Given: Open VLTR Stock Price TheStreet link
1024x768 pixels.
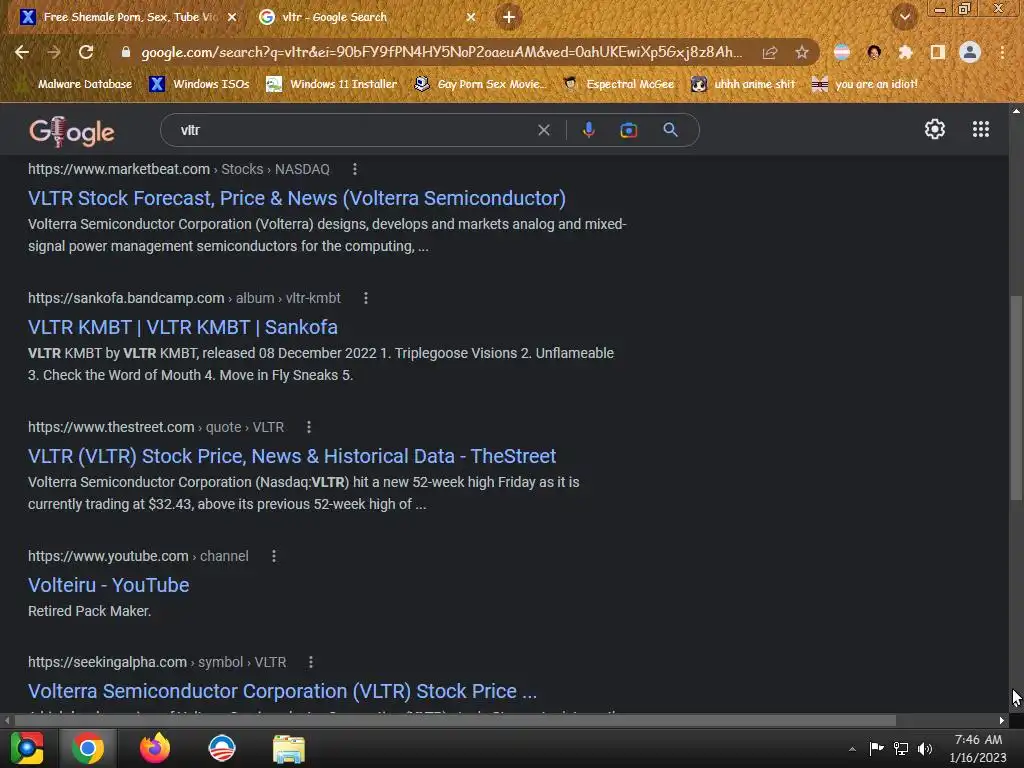Looking at the screenshot, I should pyautogui.click(x=292, y=456).
